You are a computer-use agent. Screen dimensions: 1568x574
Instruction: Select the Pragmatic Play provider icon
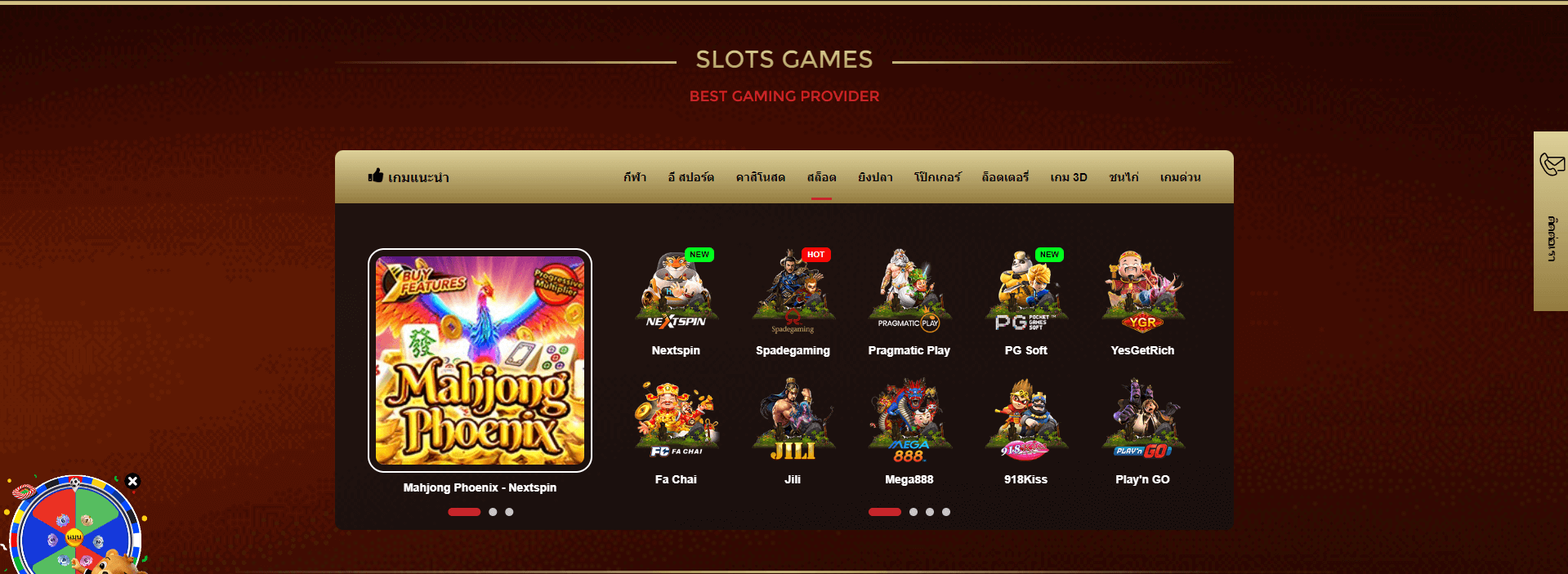click(x=909, y=290)
